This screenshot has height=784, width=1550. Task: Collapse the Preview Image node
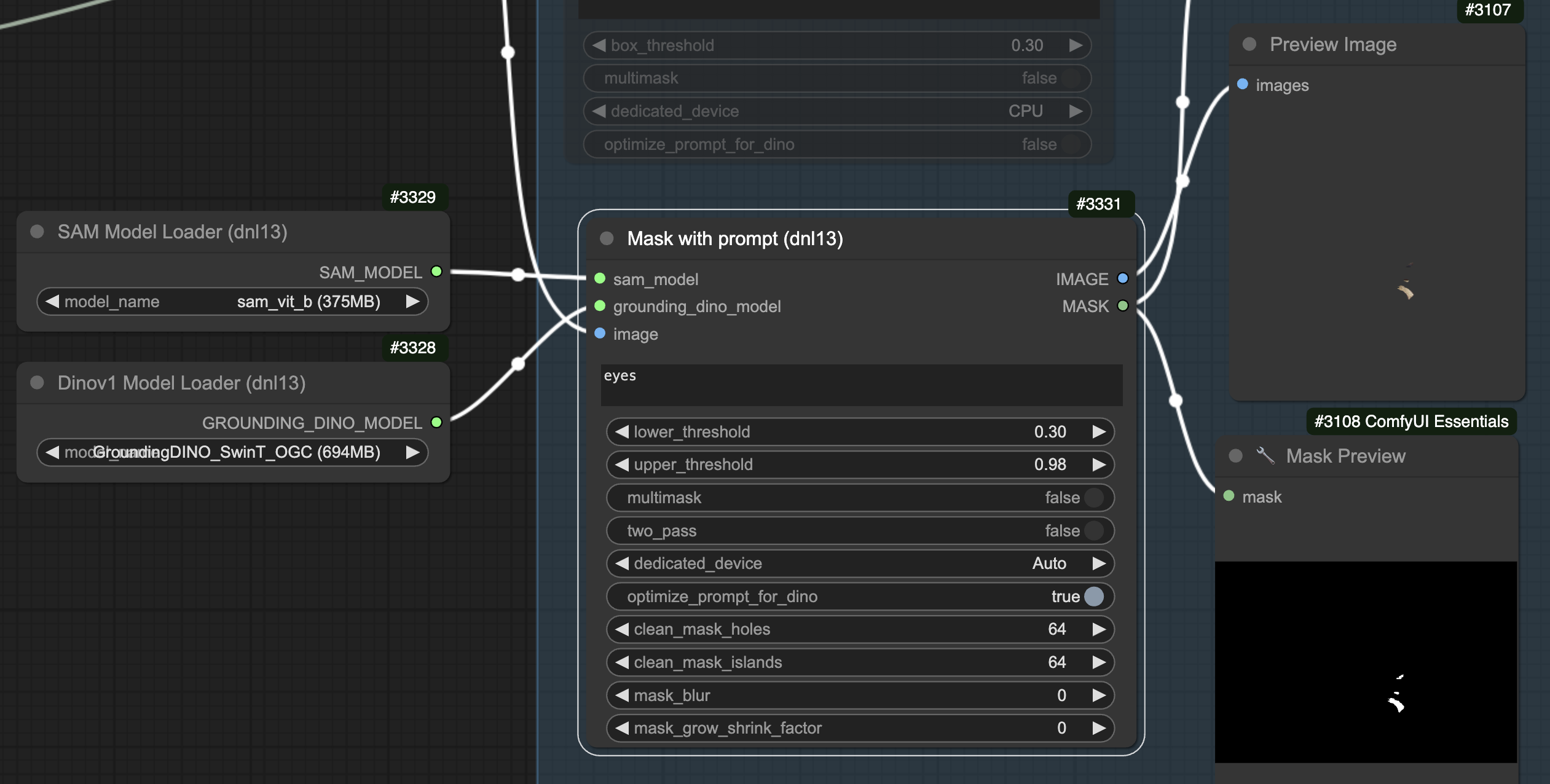(x=1249, y=44)
